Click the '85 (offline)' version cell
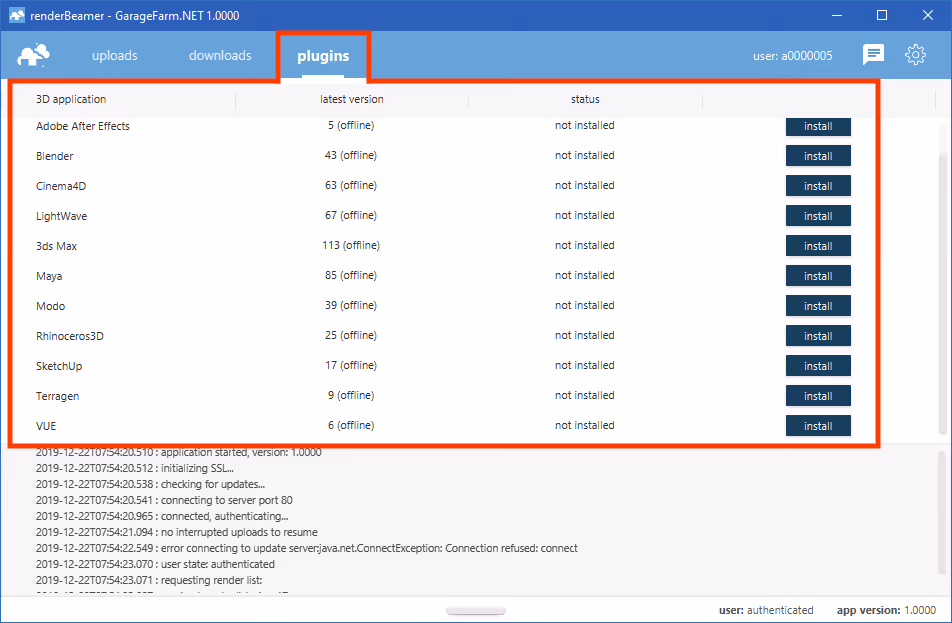The height and width of the screenshot is (623, 952). (351, 275)
